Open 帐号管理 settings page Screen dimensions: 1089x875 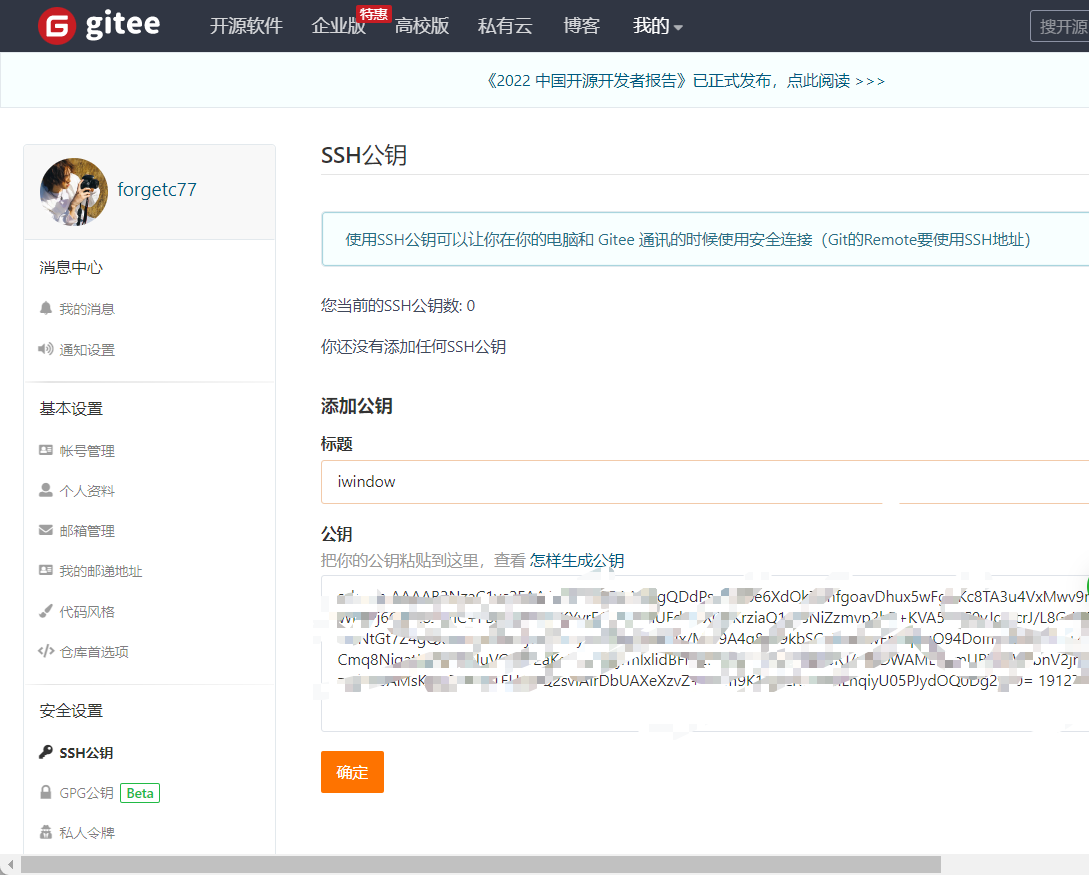point(87,451)
